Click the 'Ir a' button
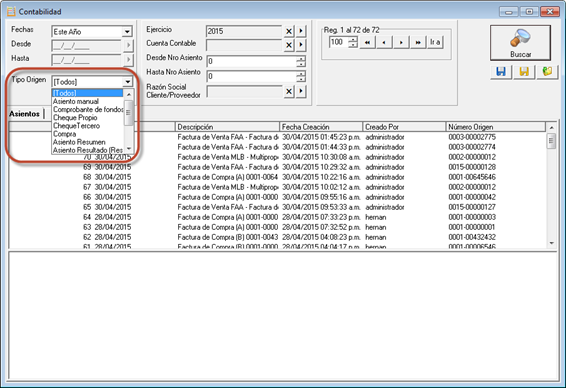The image size is (566, 388). (435, 43)
